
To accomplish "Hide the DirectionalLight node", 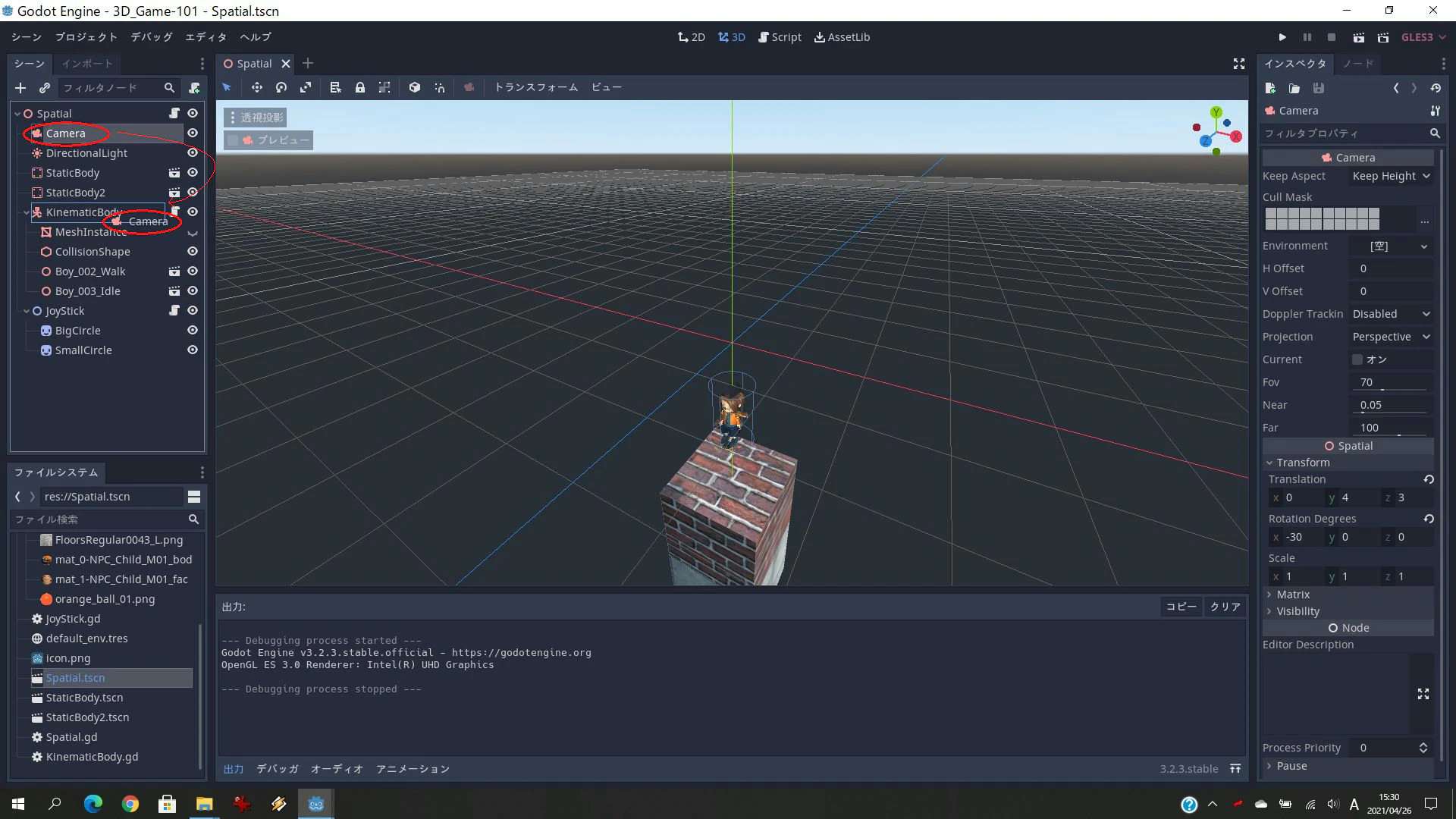I will coord(193,152).
